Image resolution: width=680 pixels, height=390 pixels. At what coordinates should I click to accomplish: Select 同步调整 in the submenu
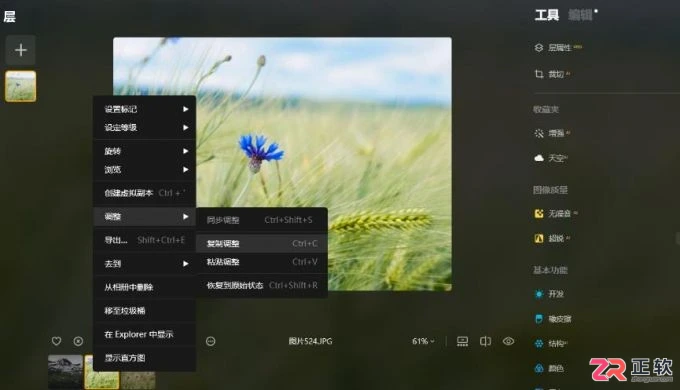262,220
